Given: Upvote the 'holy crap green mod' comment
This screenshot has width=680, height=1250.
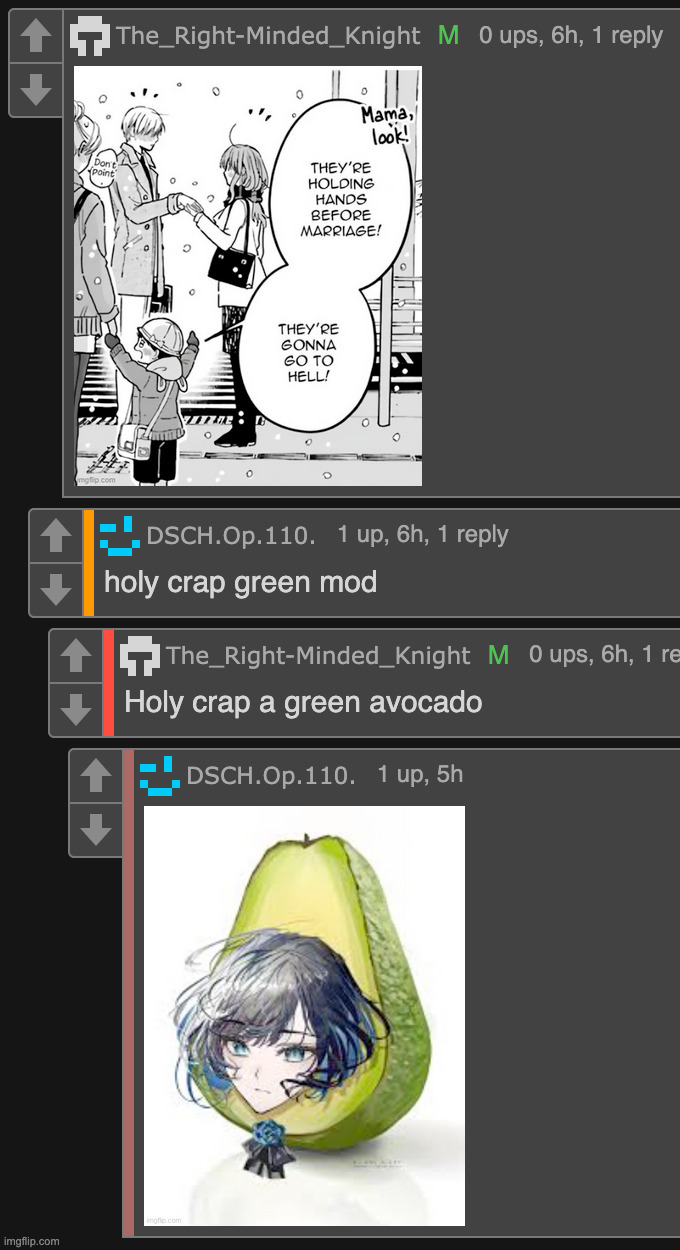Looking at the screenshot, I should pos(56,537).
